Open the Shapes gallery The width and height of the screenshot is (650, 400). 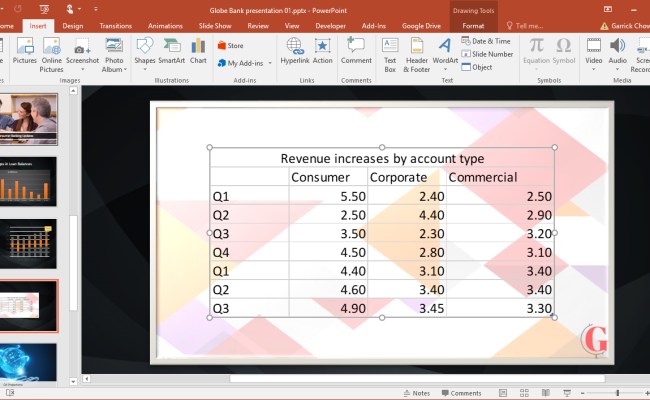(x=145, y=54)
